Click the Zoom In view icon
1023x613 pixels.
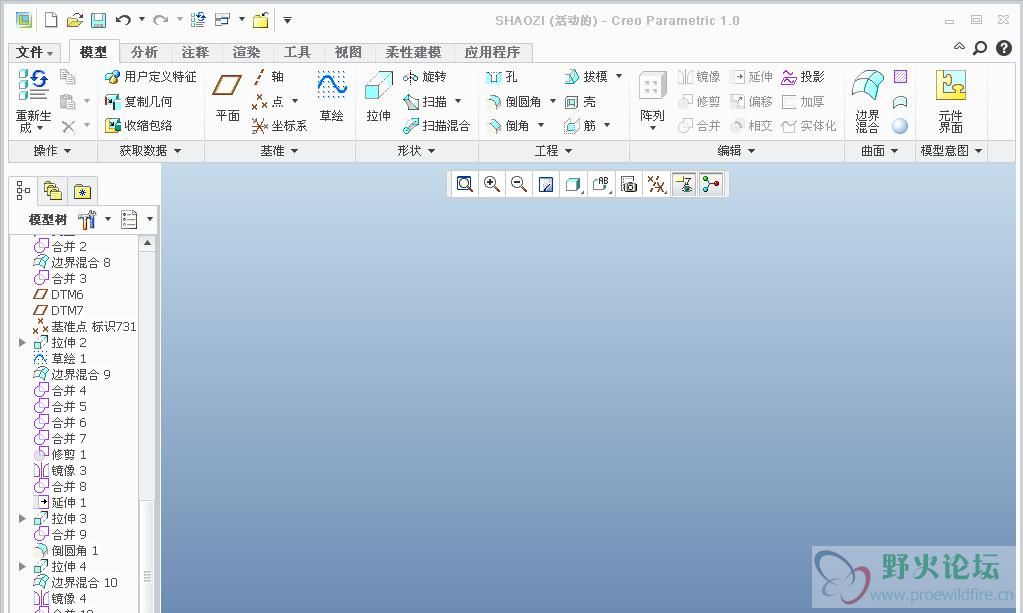pos(492,185)
